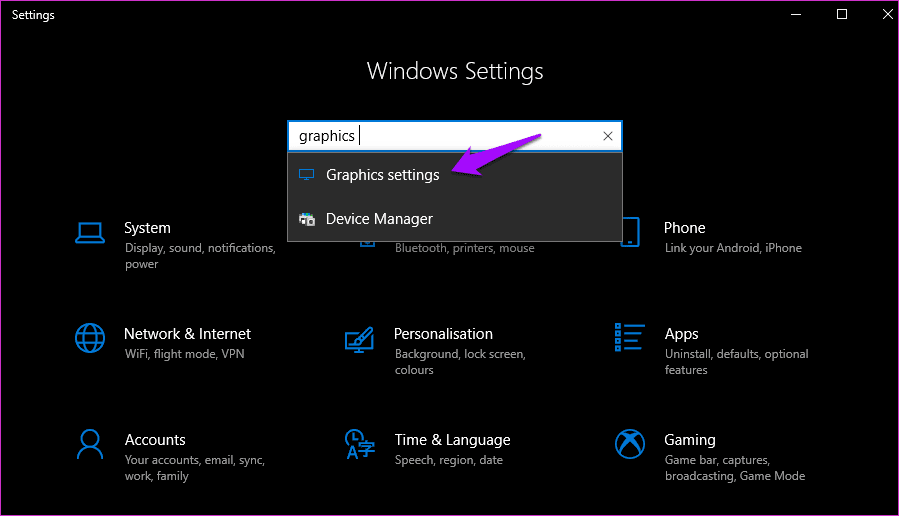Click 'WiFi, flight mode, VPN' description
Viewport: 899px width, 516px height.
[185, 354]
